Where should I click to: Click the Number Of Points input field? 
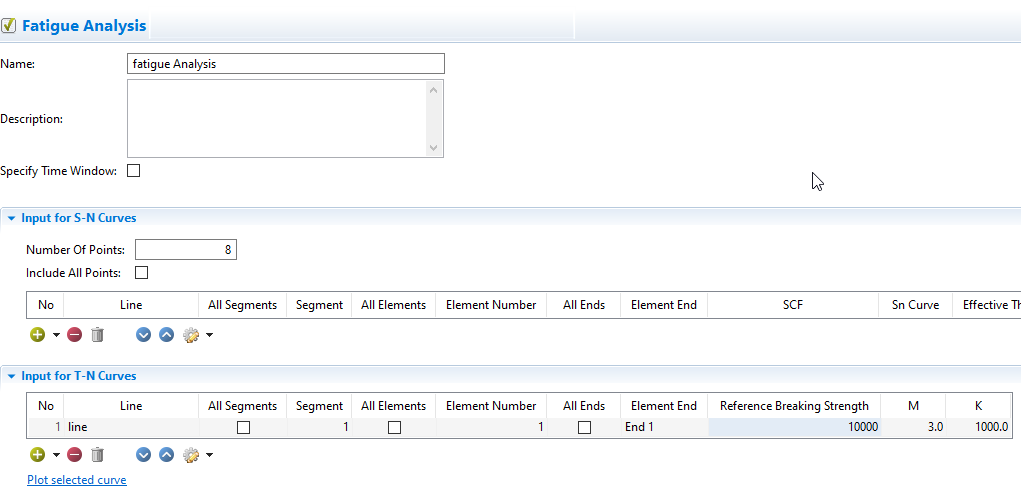(185, 250)
